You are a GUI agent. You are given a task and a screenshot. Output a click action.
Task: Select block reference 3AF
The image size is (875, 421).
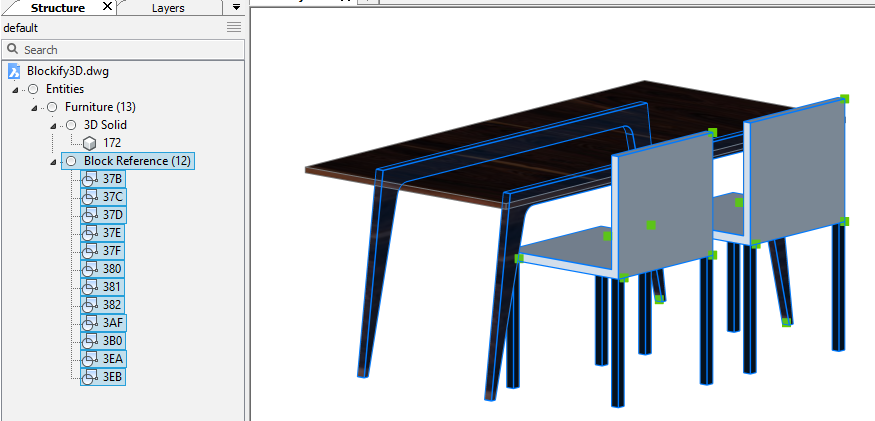coord(112,323)
